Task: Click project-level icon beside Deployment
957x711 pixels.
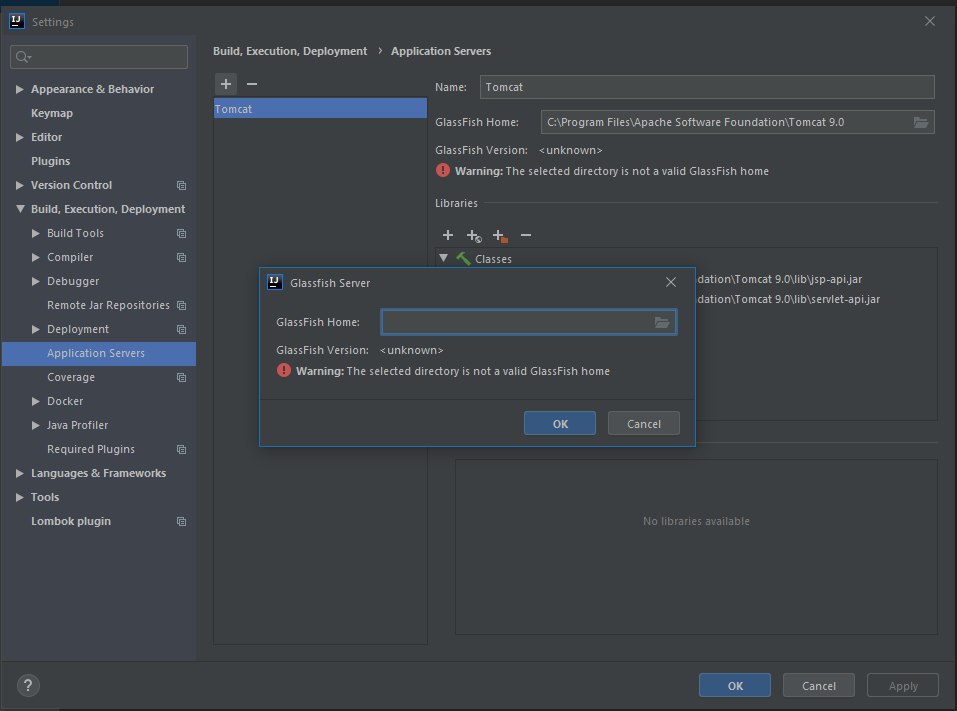Action: tap(181, 329)
